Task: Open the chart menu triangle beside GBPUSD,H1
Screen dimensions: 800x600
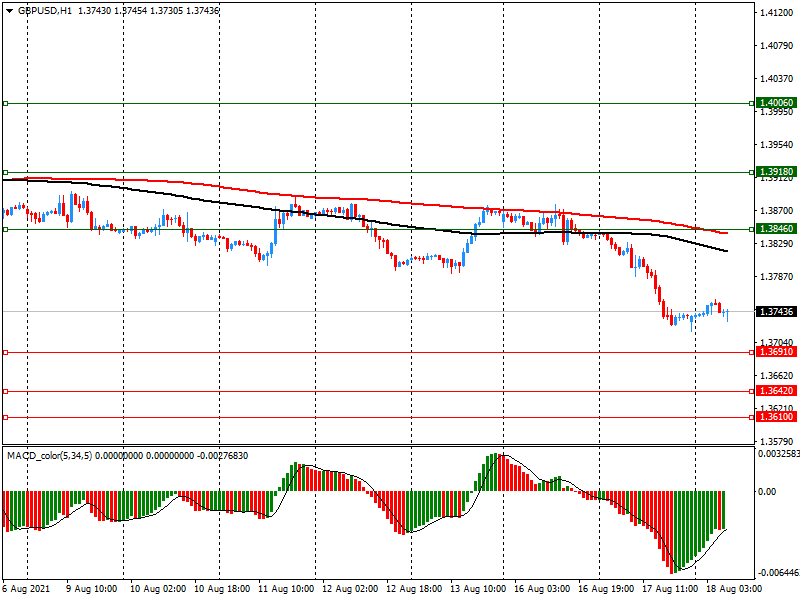Action: click(x=9, y=11)
